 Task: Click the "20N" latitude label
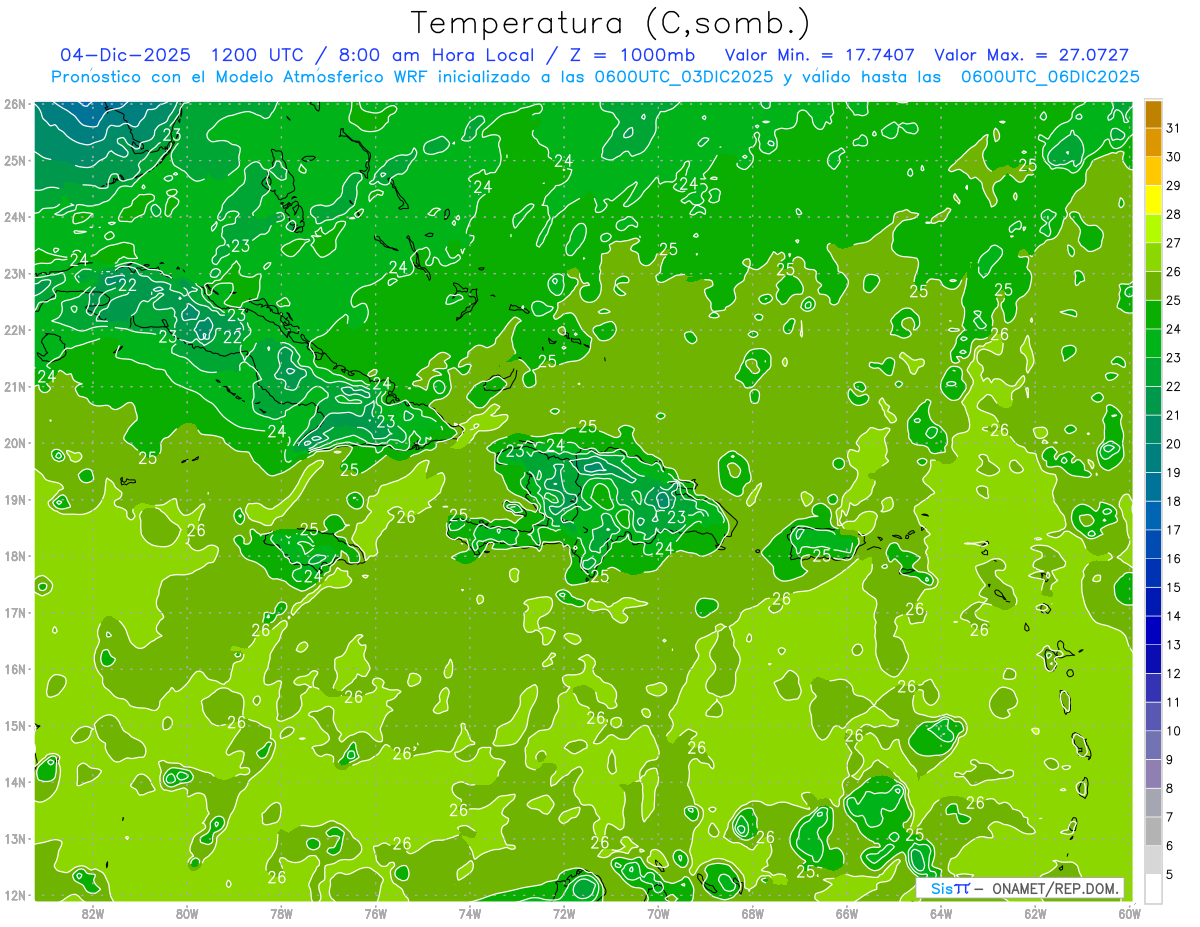click(x=15, y=443)
